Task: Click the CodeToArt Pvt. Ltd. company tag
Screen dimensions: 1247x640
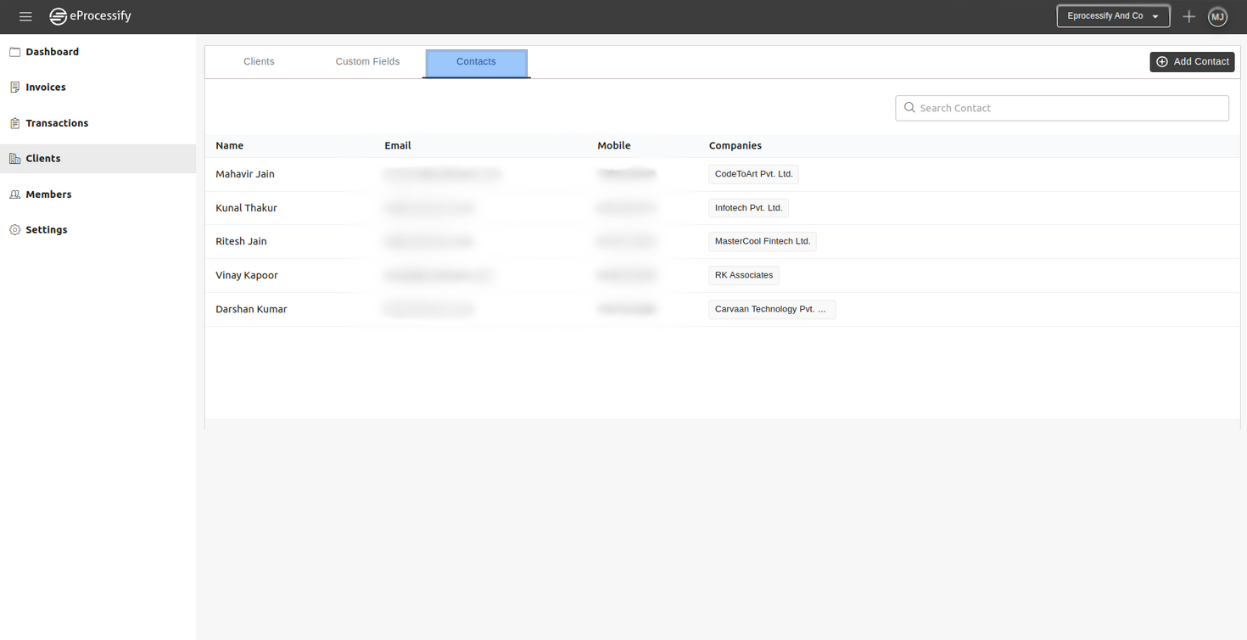Action: 753,174
